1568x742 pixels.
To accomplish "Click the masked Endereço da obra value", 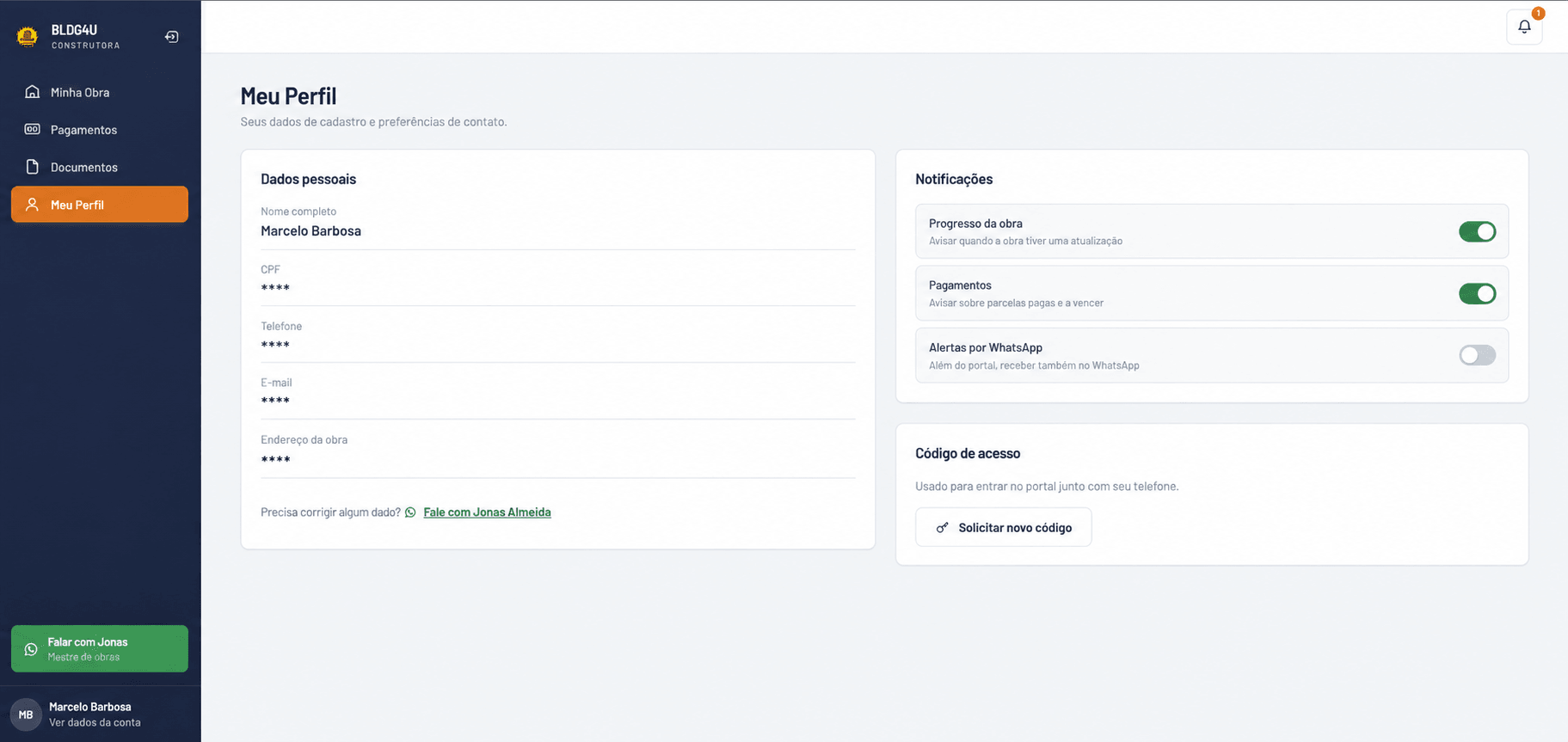I will pyautogui.click(x=275, y=459).
